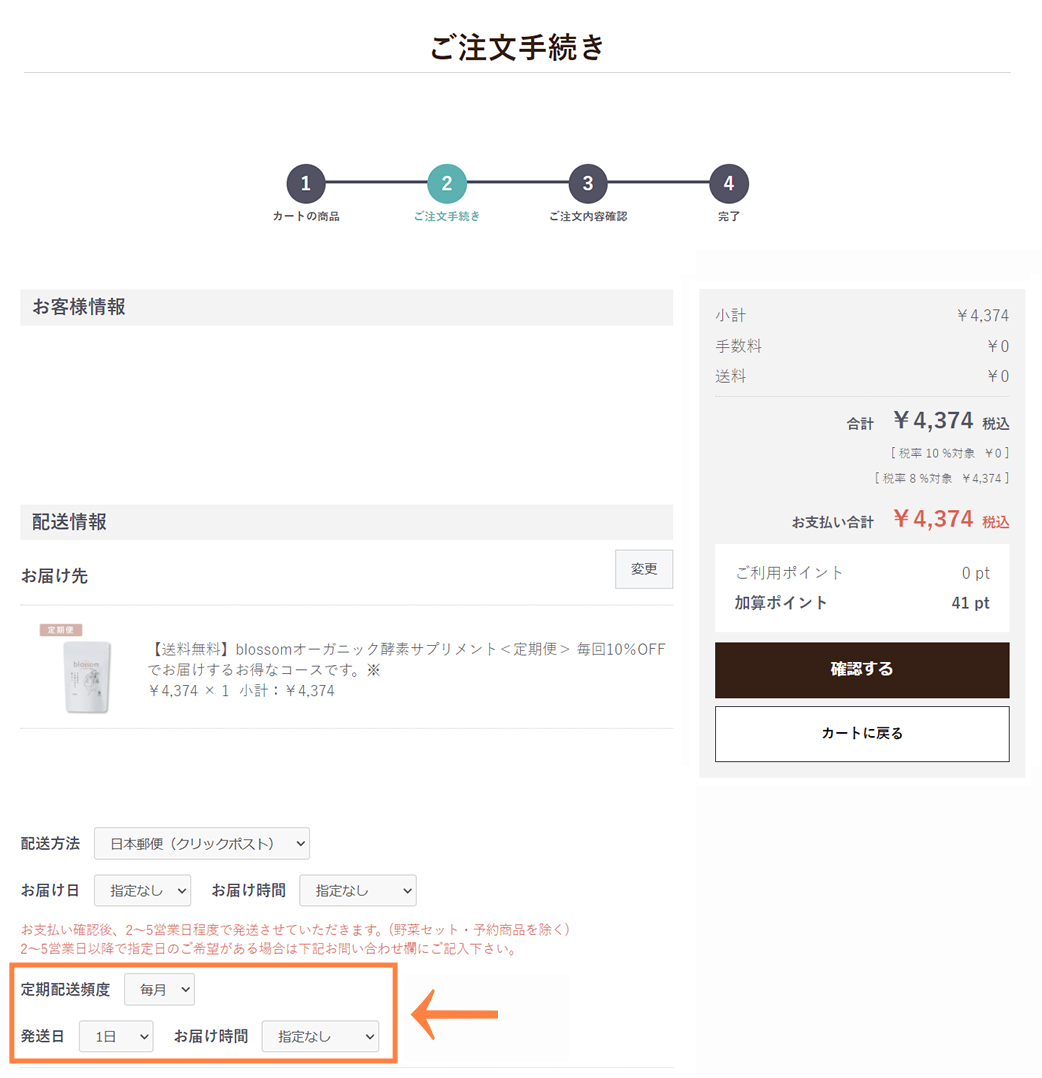This screenshot has height=1078, width=1042.
Task: Click the お客様情報 section header
Action: [x=79, y=307]
